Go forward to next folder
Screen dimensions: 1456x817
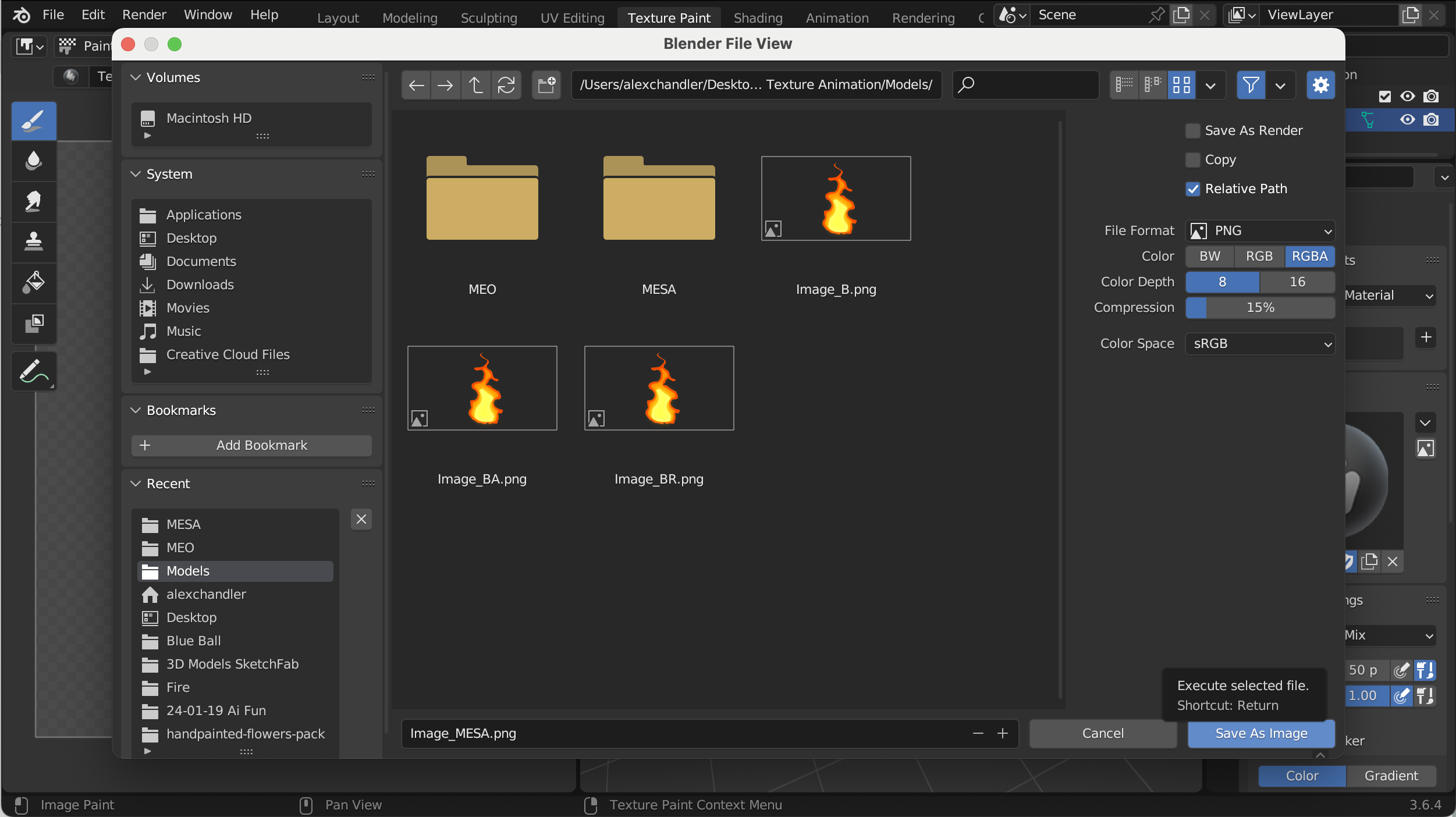(446, 85)
